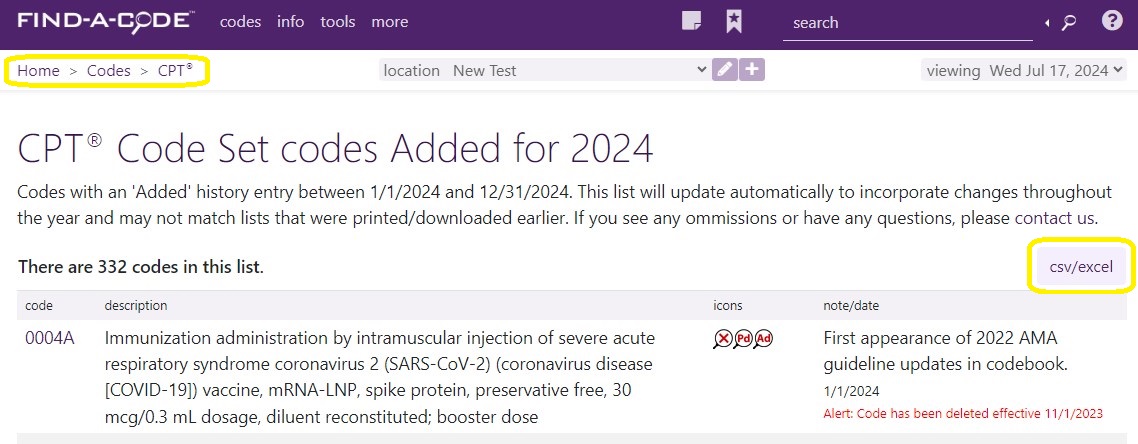The height and width of the screenshot is (444, 1138).
Task: Click the Ad icon for code 0004A
Action: coord(763,339)
